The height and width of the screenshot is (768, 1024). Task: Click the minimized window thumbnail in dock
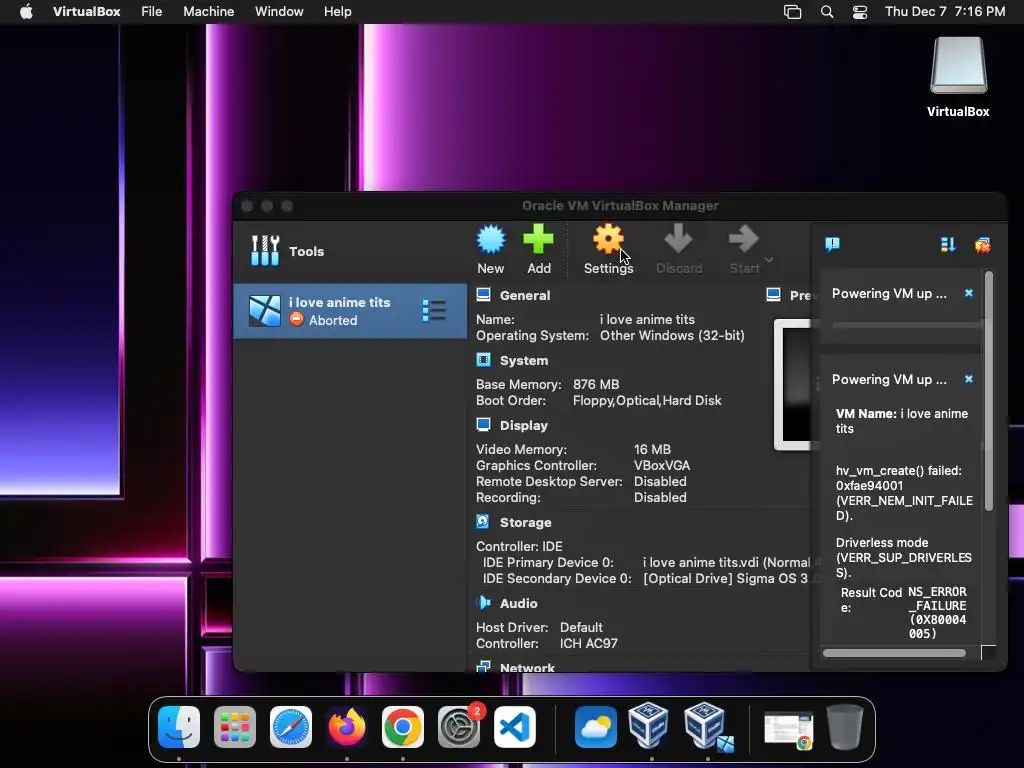788,730
